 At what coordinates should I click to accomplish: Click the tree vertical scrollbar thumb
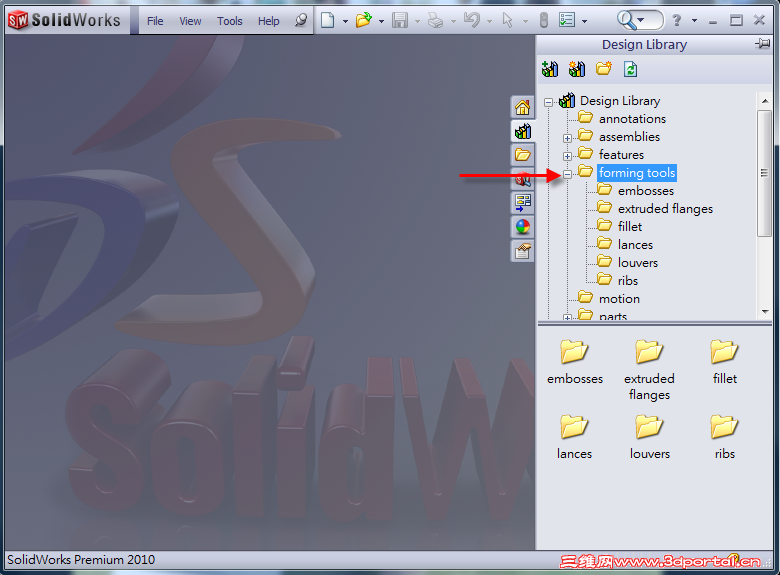(x=765, y=173)
